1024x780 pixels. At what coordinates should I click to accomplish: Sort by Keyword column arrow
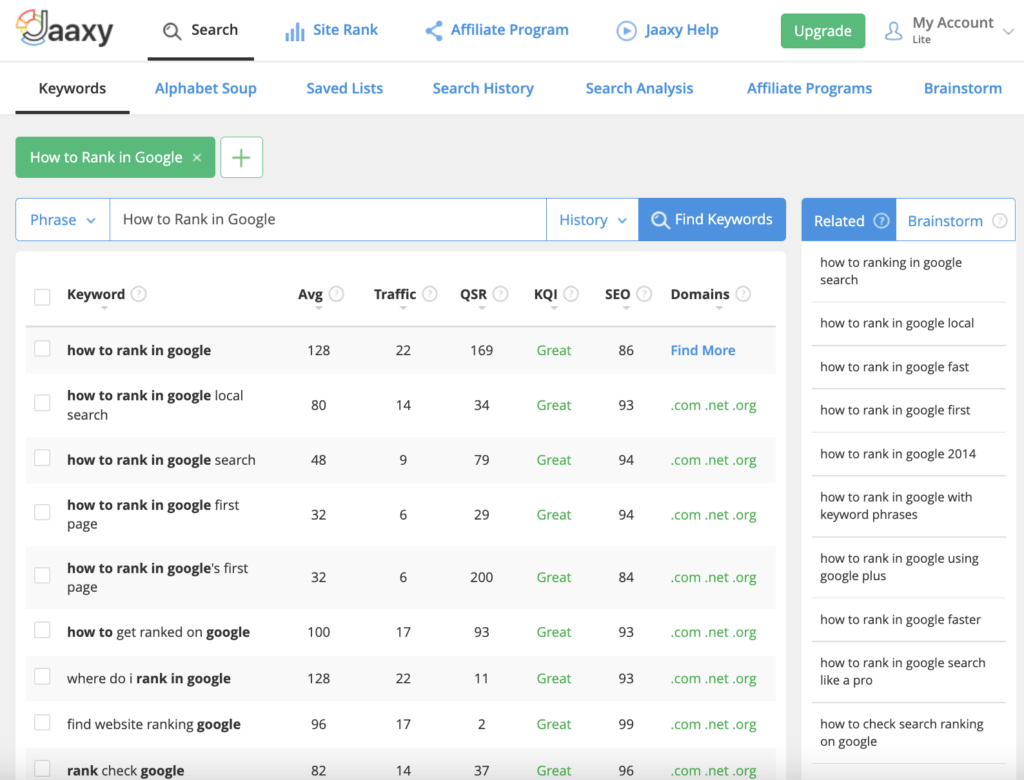(104, 308)
